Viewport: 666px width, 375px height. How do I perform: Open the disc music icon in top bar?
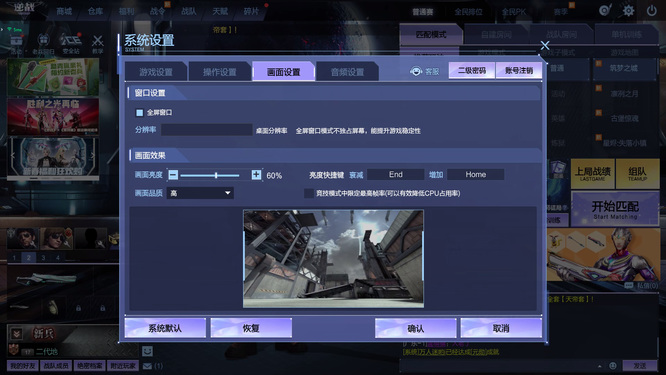point(605,10)
